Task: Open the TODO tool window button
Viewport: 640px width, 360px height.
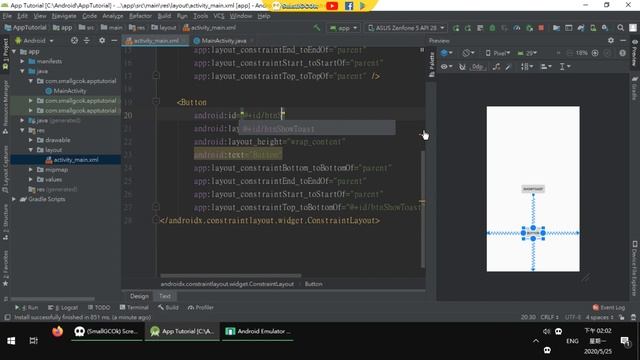Action: [99, 307]
